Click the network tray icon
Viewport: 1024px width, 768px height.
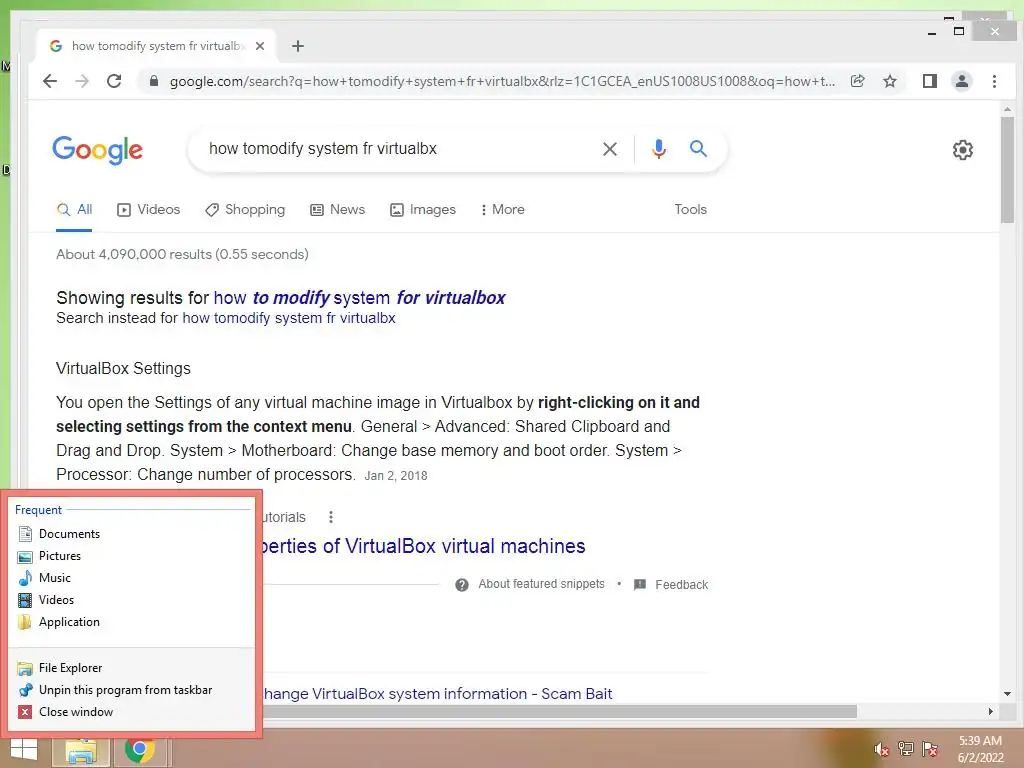point(905,750)
